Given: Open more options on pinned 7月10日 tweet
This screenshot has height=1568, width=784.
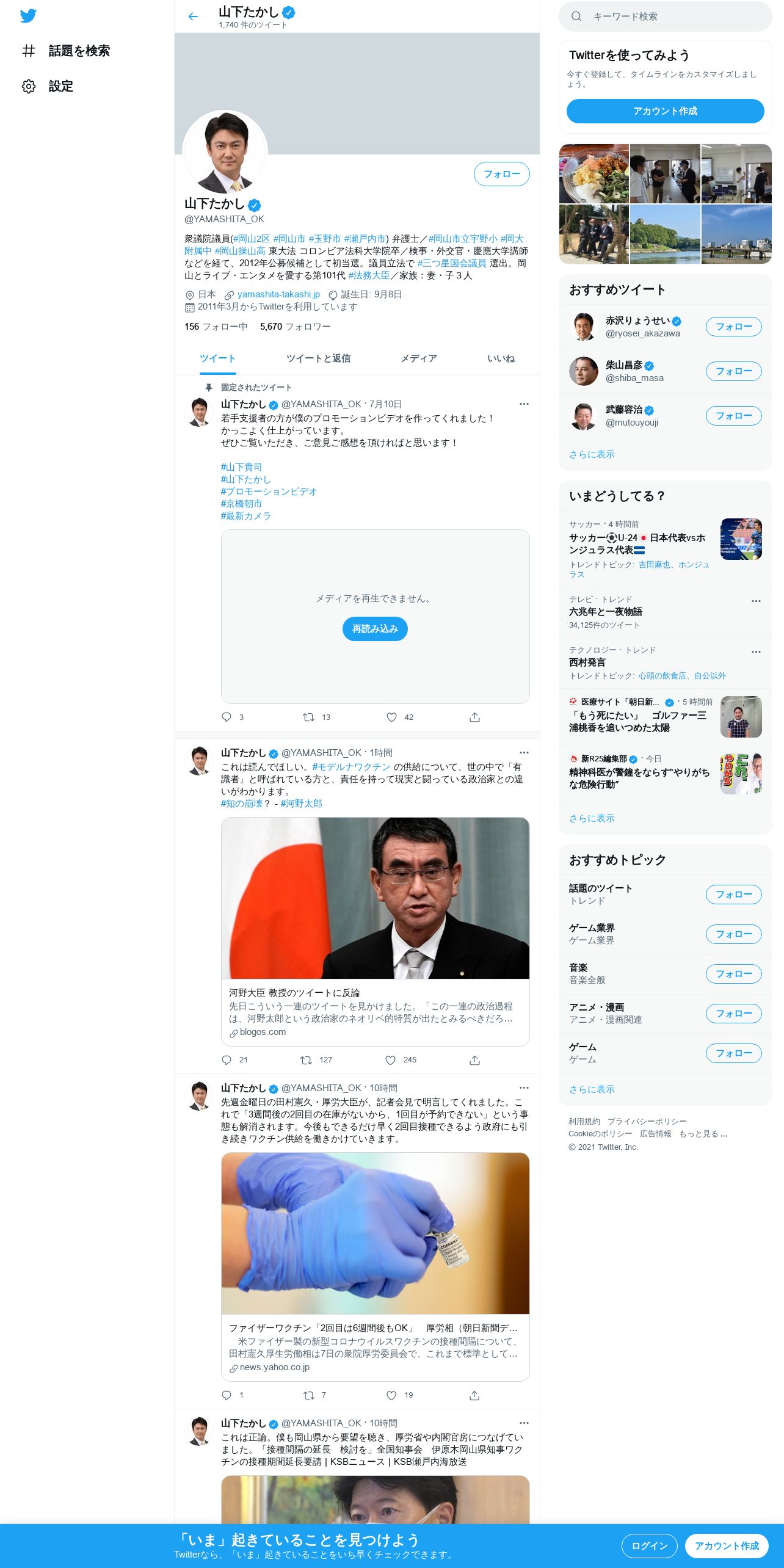Looking at the screenshot, I should click(524, 404).
